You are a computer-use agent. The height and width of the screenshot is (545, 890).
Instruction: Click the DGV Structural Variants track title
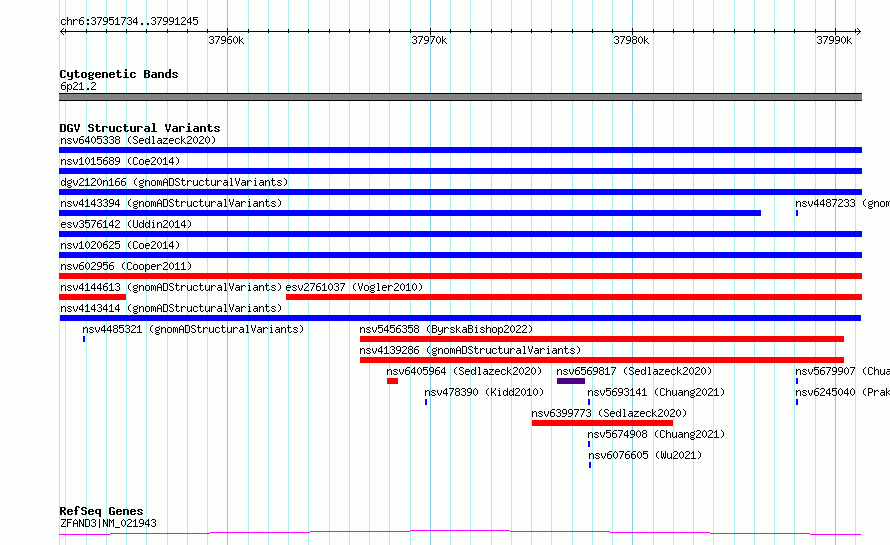point(140,128)
